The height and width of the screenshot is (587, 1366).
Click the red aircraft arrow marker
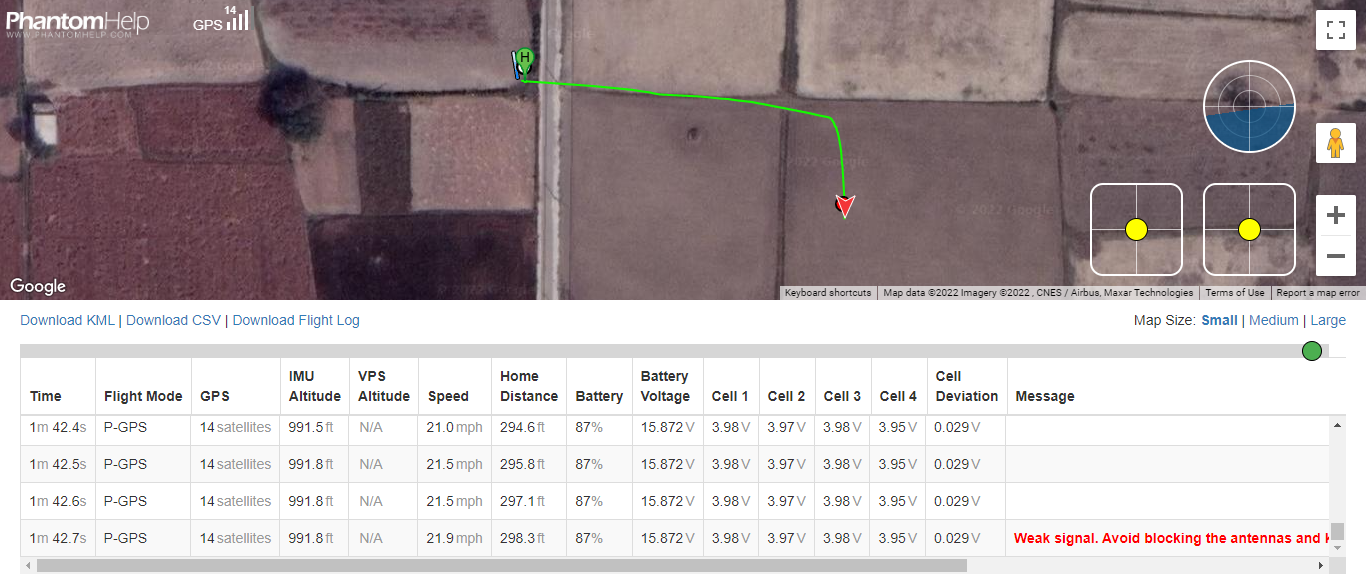click(x=846, y=206)
